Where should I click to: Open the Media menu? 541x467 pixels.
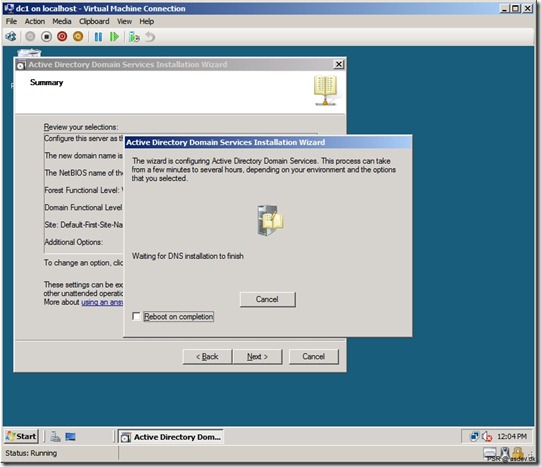(x=62, y=21)
